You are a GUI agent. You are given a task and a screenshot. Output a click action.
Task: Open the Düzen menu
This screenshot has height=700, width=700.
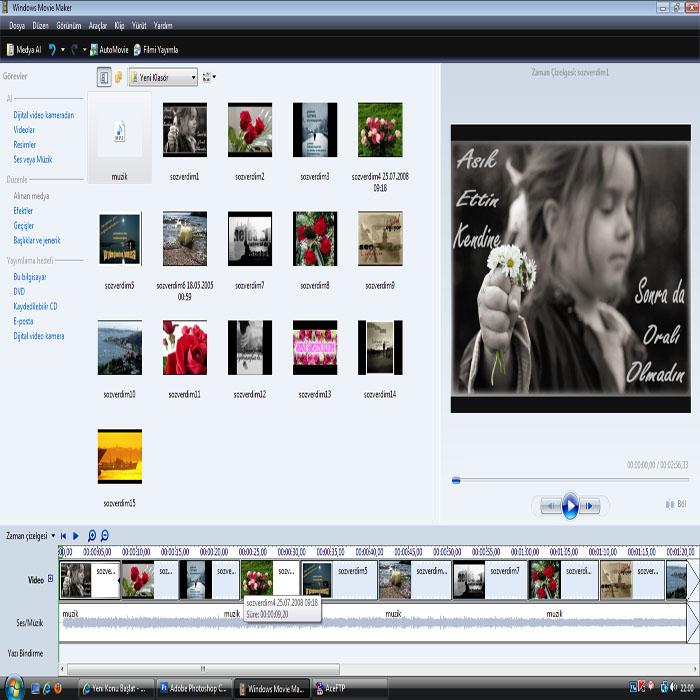click(40, 25)
